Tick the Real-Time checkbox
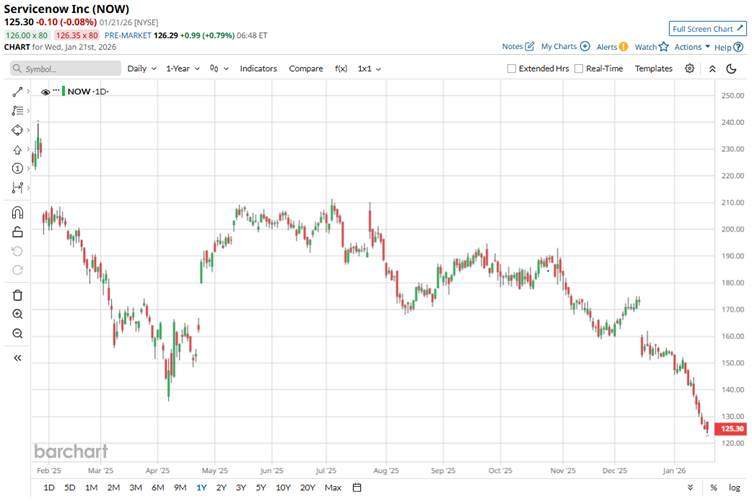Screen dimensions: 752x502 click(x=579, y=69)
